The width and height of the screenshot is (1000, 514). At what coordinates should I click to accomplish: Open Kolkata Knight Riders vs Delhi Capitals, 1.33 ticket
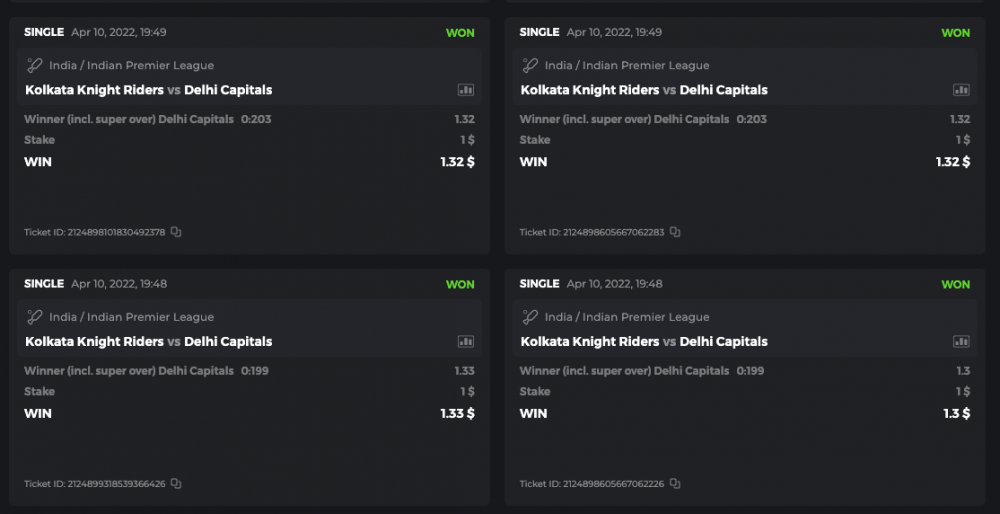148,341
